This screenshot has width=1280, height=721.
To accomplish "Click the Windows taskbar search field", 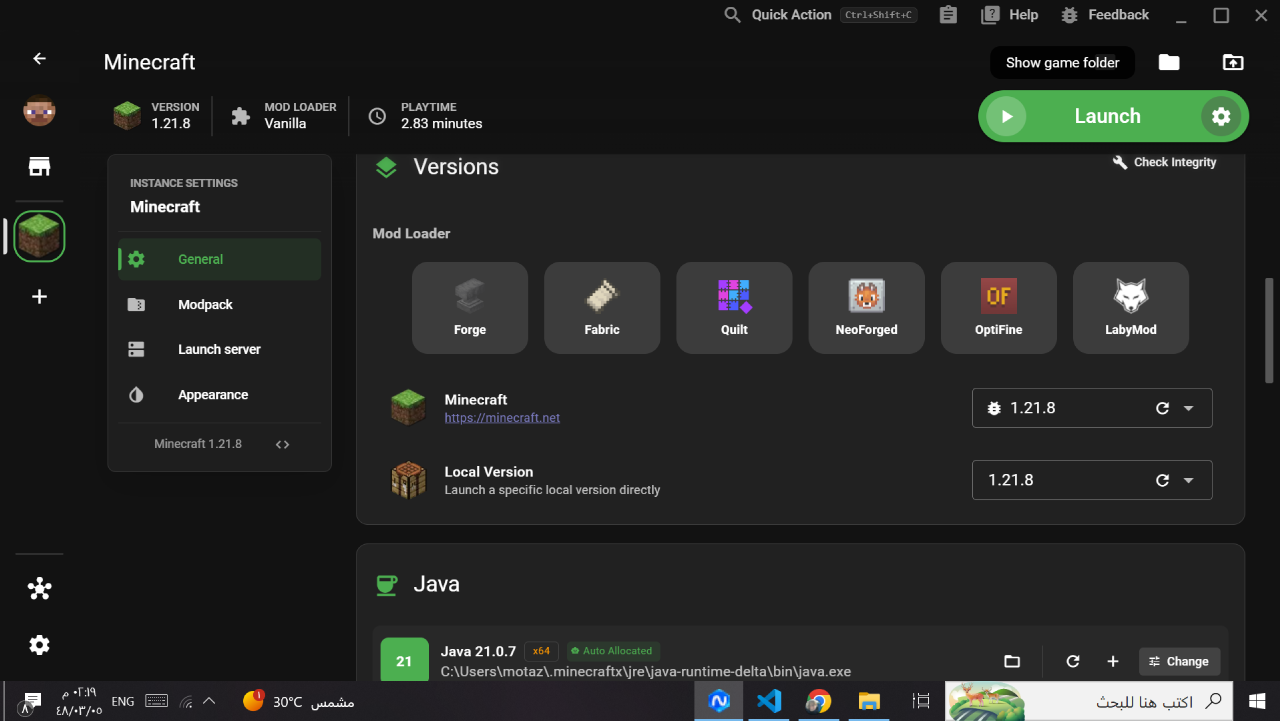I will coord(1088,701).
